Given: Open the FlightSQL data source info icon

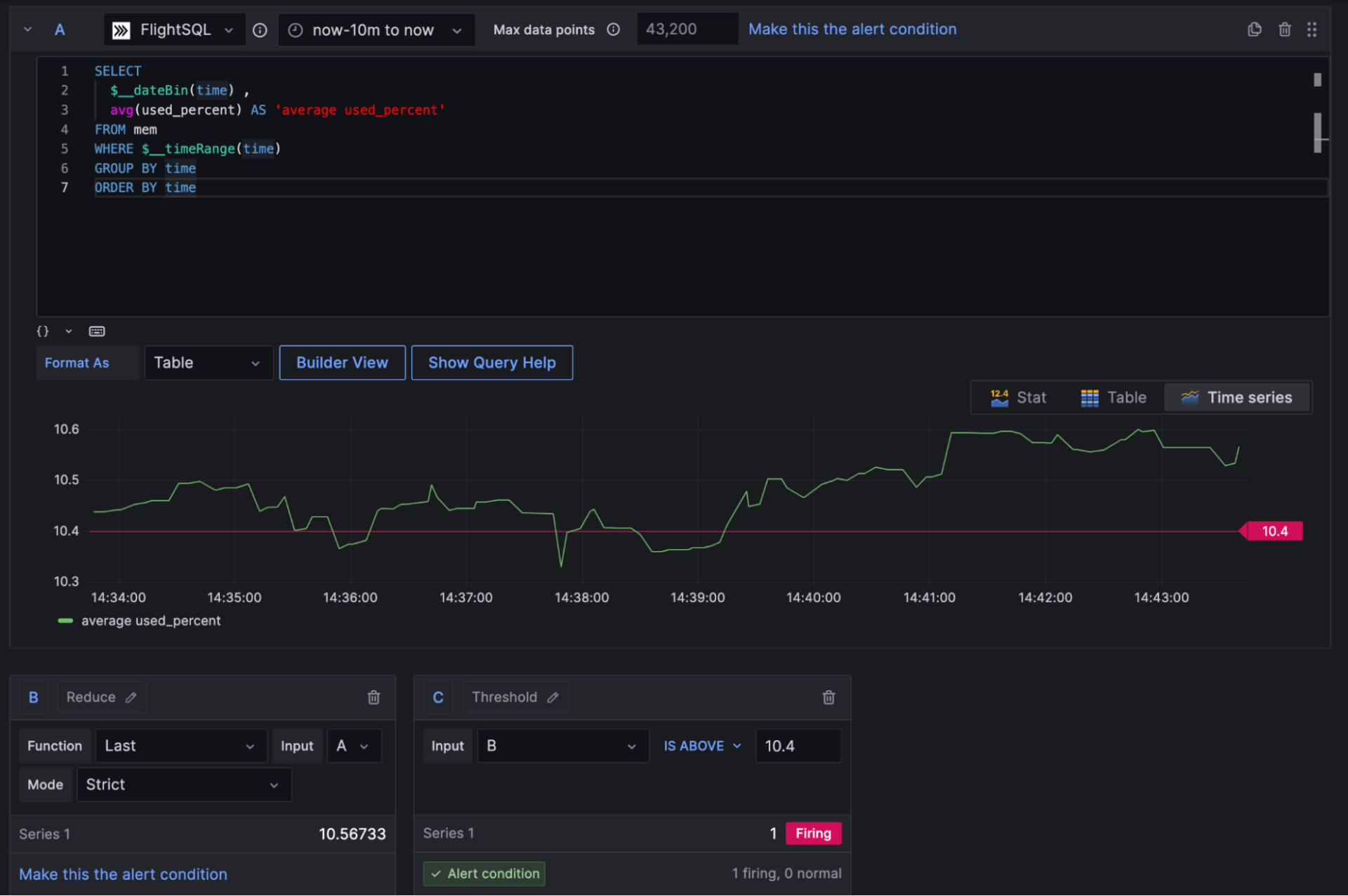Looking at the screenshot, I should [260, 30].
